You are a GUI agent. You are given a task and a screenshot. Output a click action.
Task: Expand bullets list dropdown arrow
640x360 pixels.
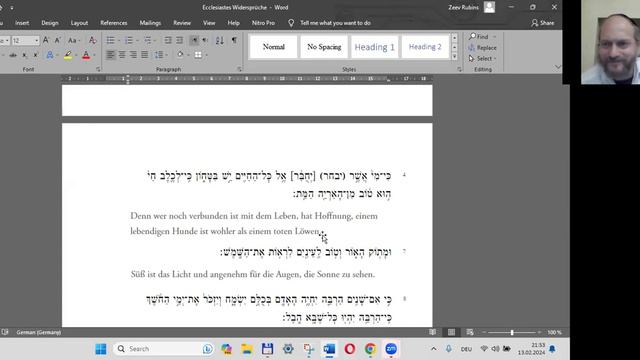pyautogui.click(x=119, y=40)
